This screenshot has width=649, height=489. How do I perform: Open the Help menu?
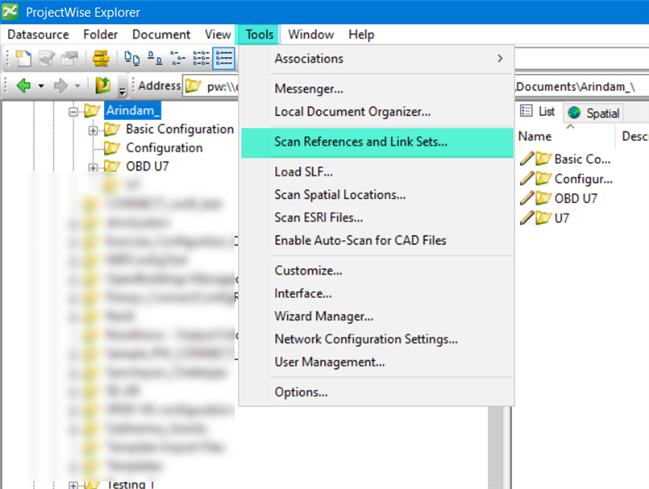[361, 34]
